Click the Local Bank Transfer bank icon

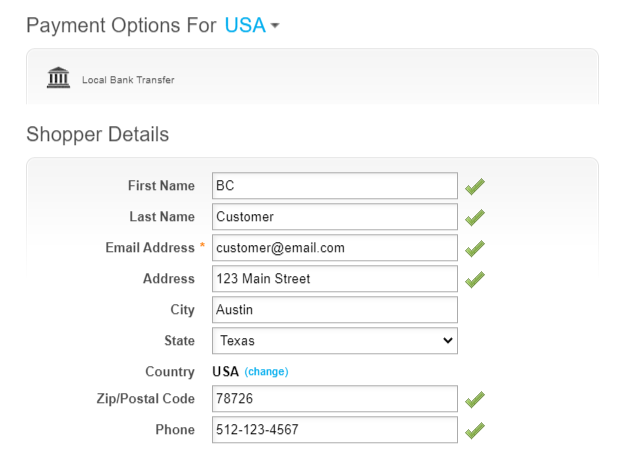pyautogui.click(x=59, y=78)
